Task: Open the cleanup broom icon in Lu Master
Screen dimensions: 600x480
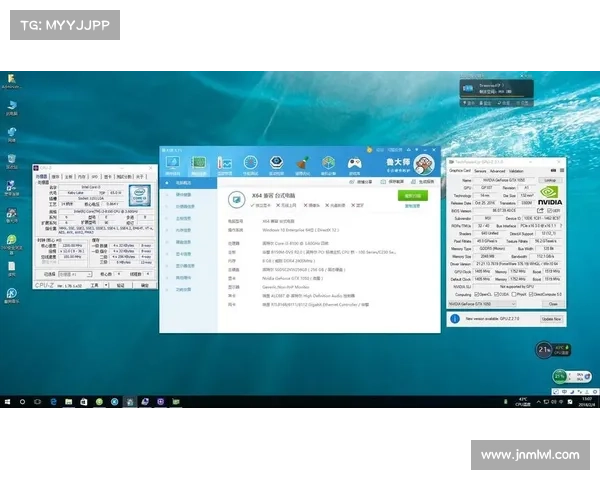Action: 302,163
